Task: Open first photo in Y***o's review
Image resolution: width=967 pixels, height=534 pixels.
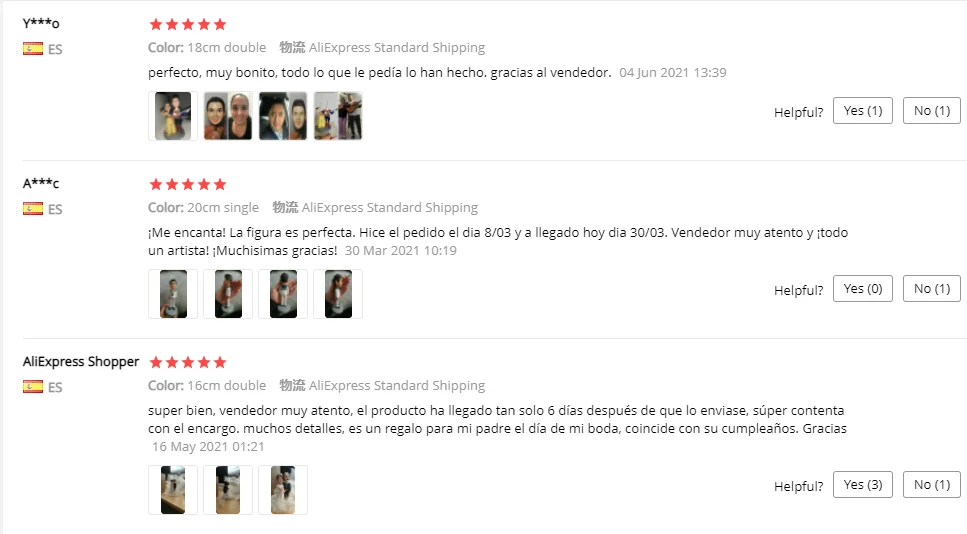Action: click(173, 116)
